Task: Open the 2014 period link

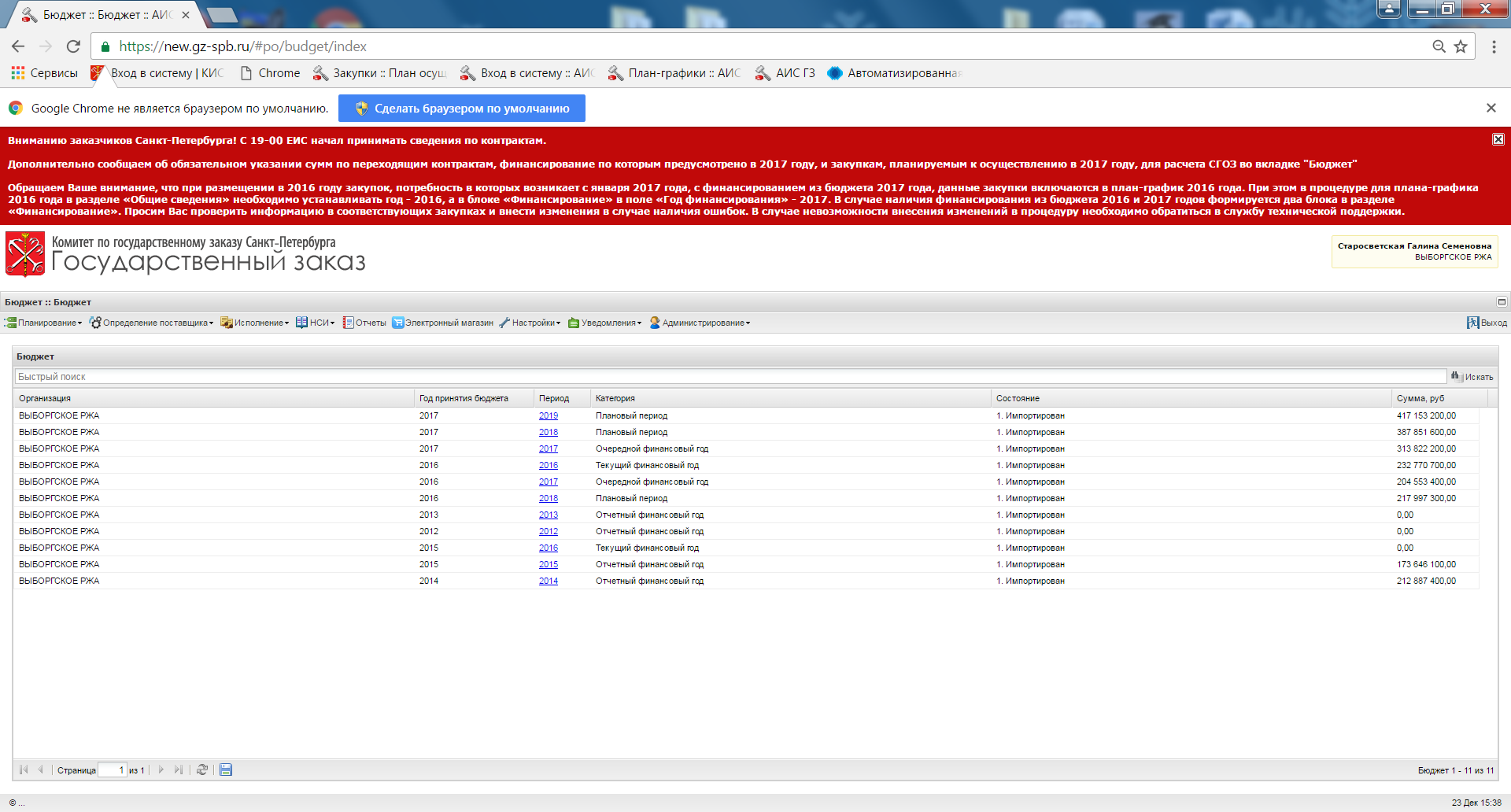Action: (x=549, y=581)
